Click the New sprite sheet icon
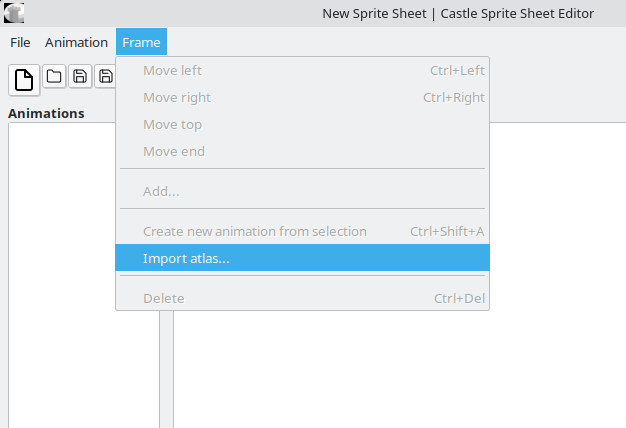 click(24, 79)
